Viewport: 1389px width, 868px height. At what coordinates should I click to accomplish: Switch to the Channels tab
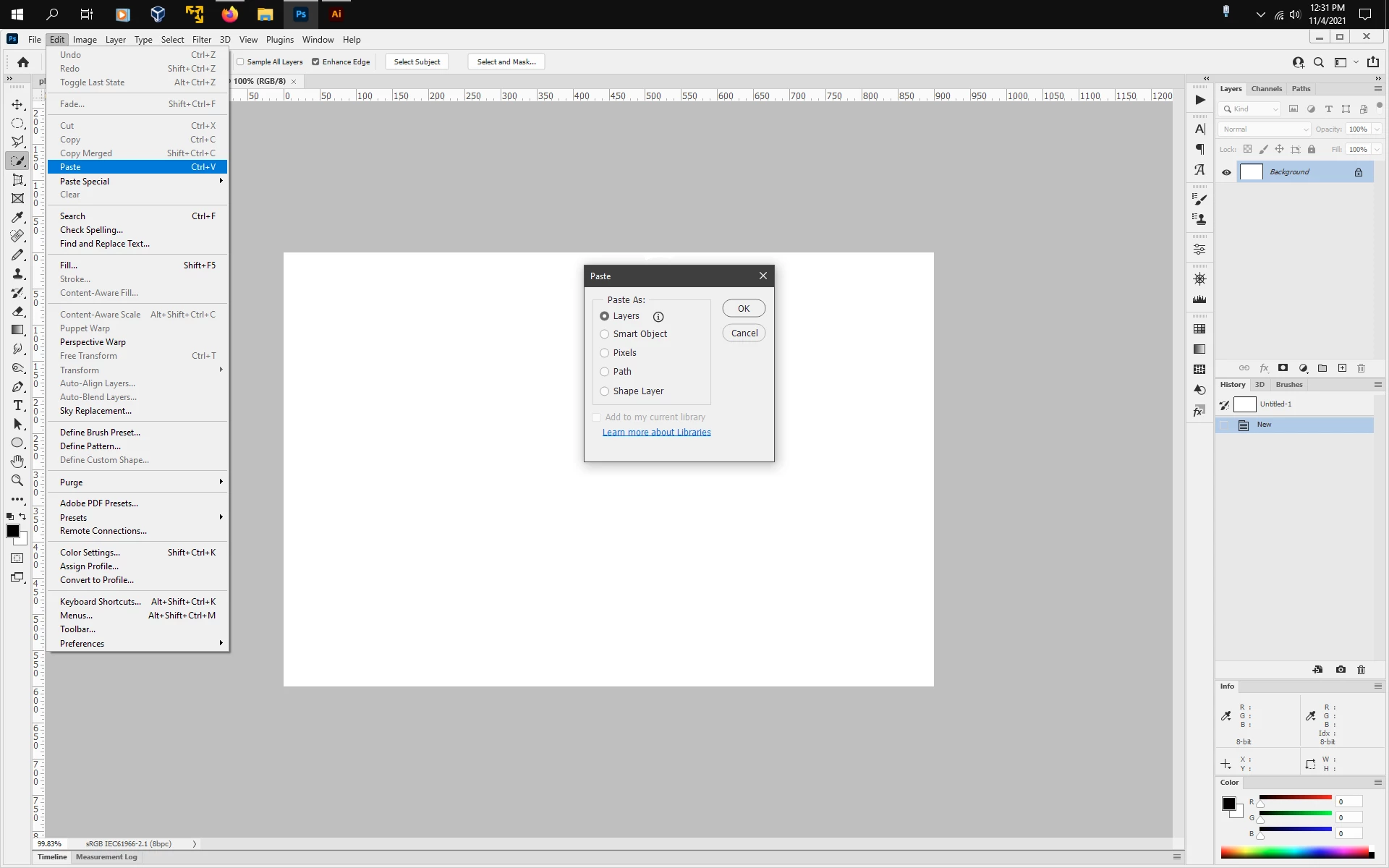pos(1266,89)
